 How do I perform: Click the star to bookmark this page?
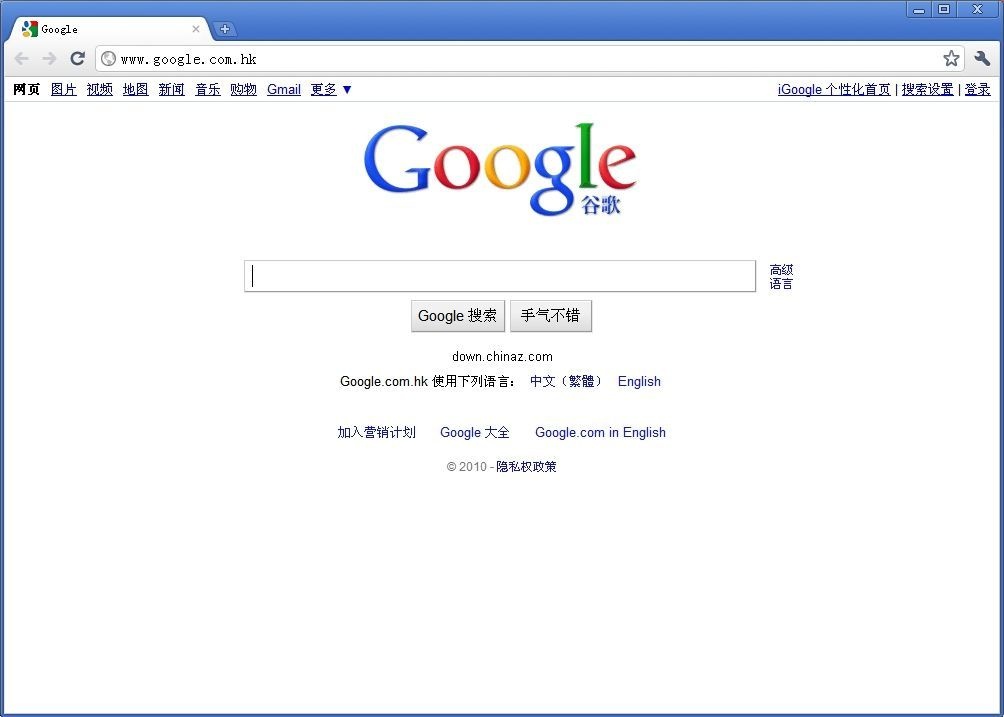950,59
